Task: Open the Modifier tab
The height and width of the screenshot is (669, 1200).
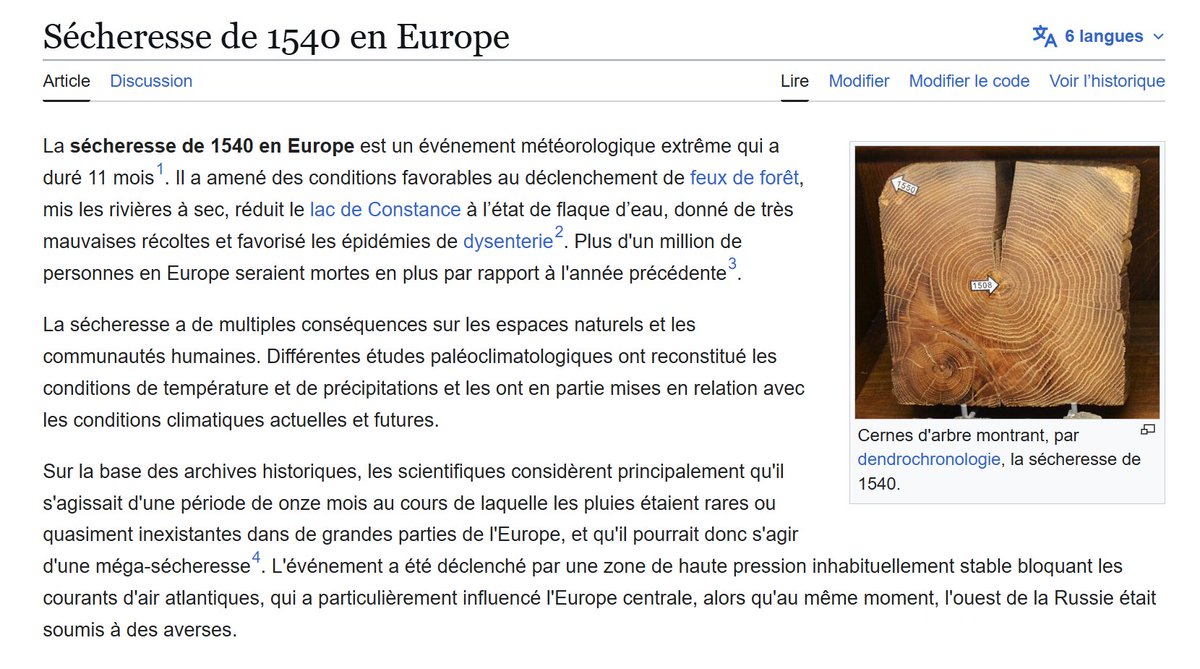Action: pyautogui.click(x=859, y=81)
